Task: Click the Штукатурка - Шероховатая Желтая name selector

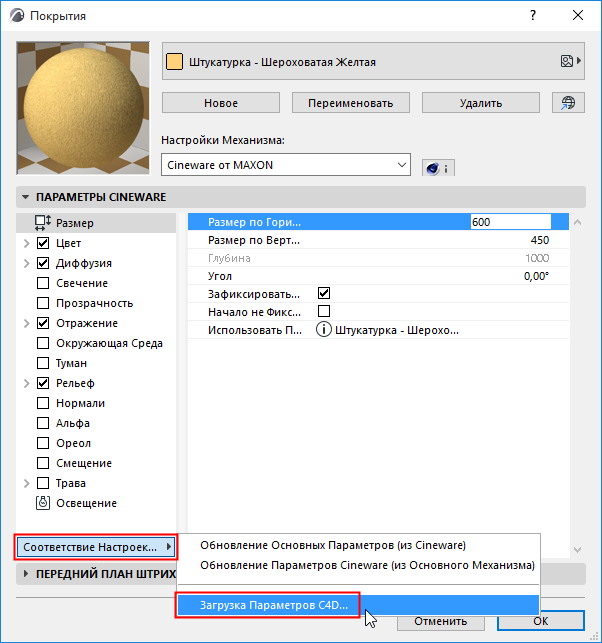Action: click(x=373, y=61)
